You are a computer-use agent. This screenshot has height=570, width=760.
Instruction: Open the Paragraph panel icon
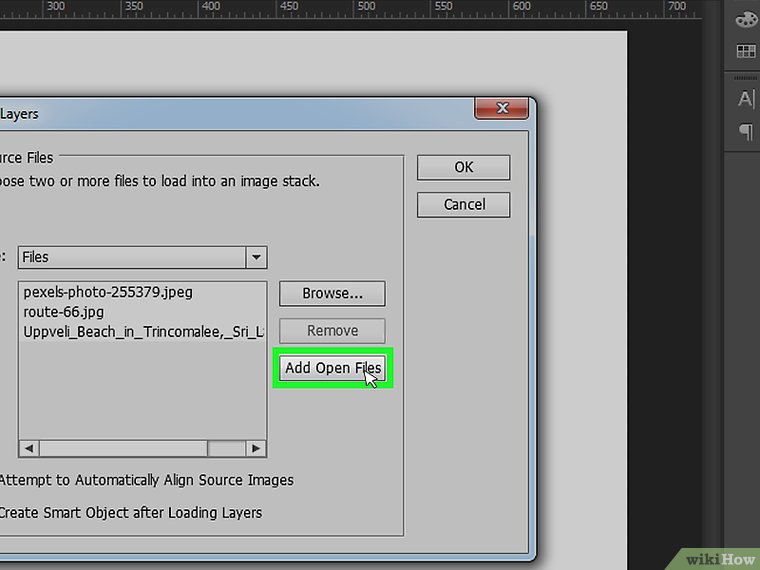coord(745,132)
